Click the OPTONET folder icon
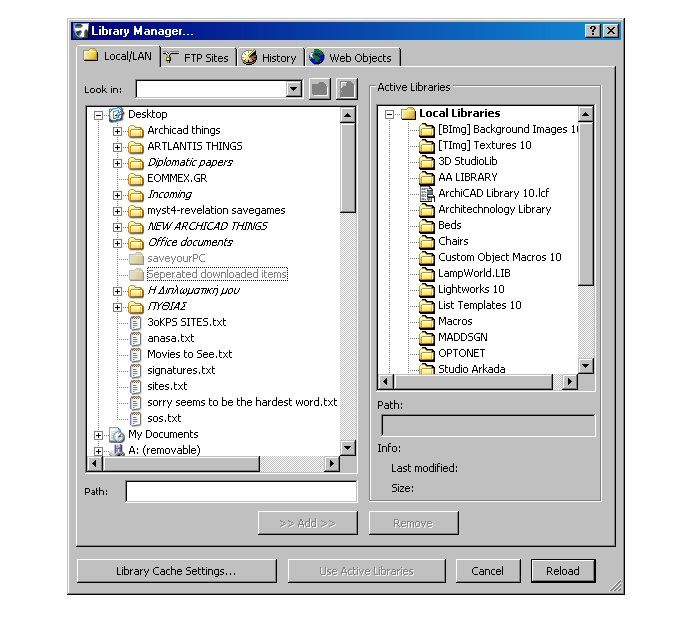Image resolution: width=682 pixels, height=629 pixels. (427, 354)
